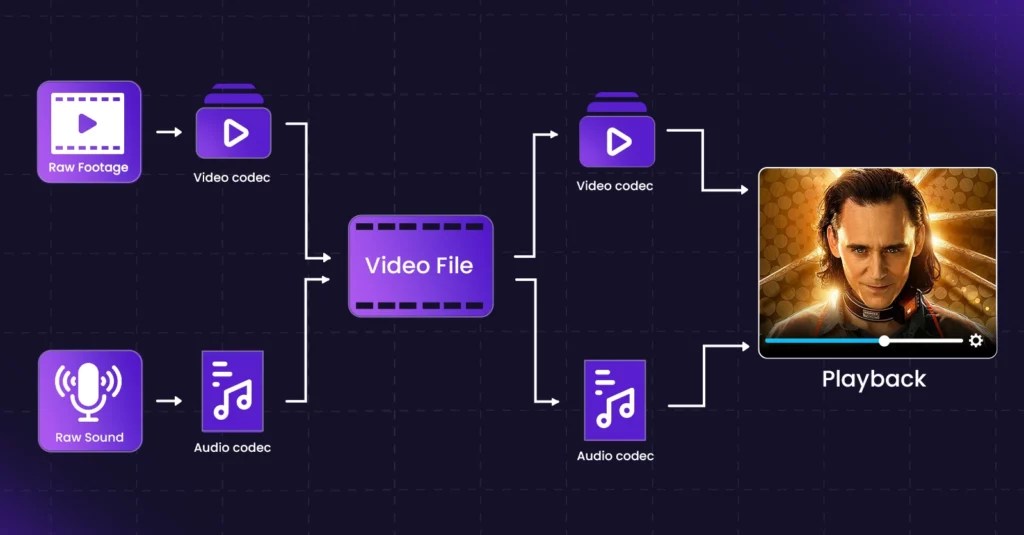Screen dimensions: 1024x535
Task: Click the "Audio codec" label near Raw Sound
Action: 232,447
